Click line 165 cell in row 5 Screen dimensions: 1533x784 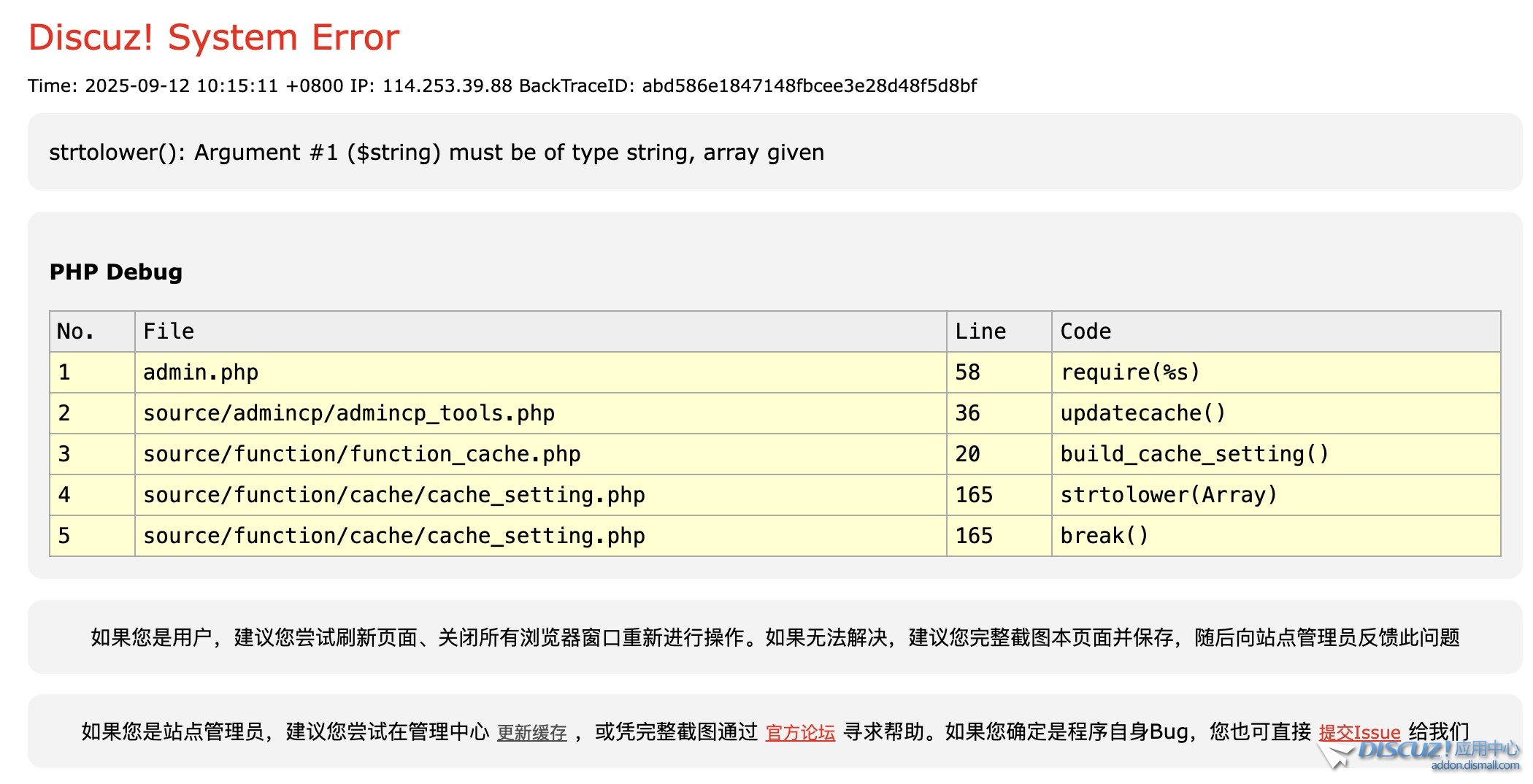[999, 536]
